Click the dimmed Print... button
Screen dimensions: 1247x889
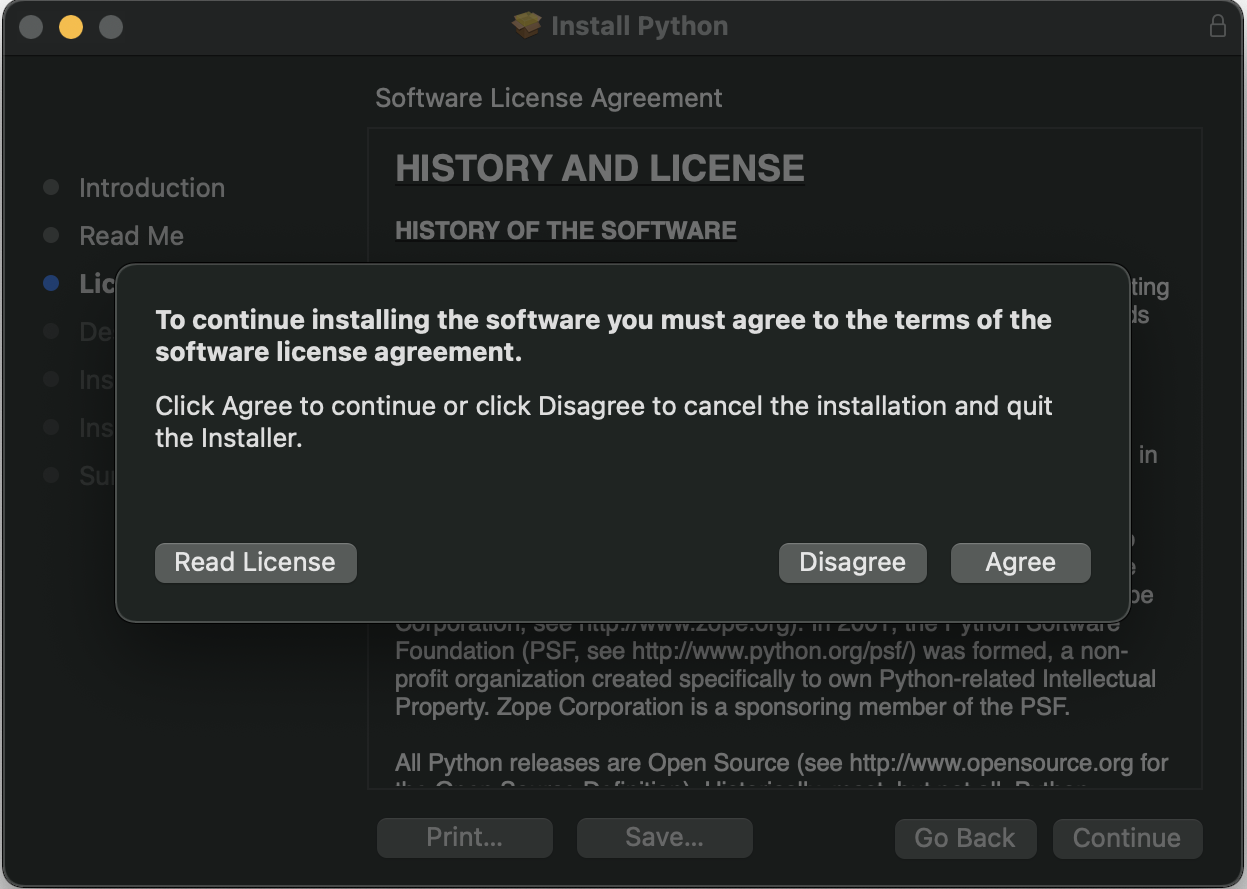(464, 838)
